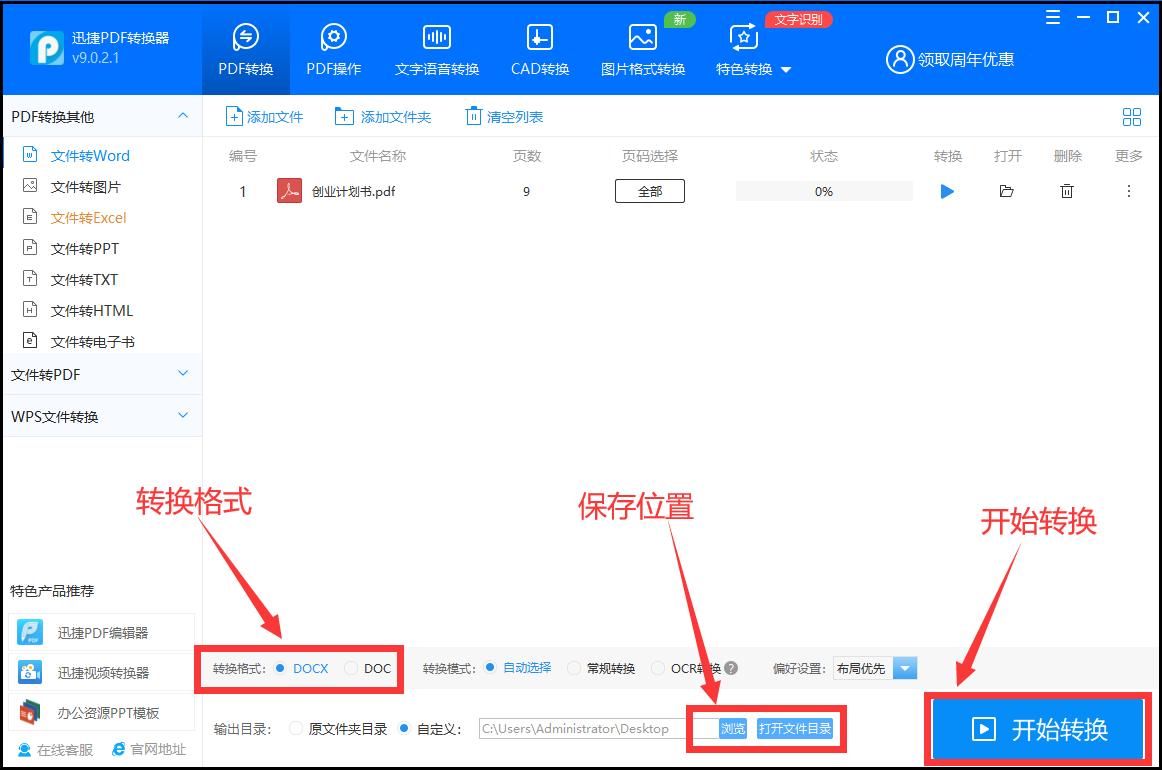
Task: Start converting 创业计划书.pdf with the play icon
Action: pyautogui.click(x=947, y=191)
